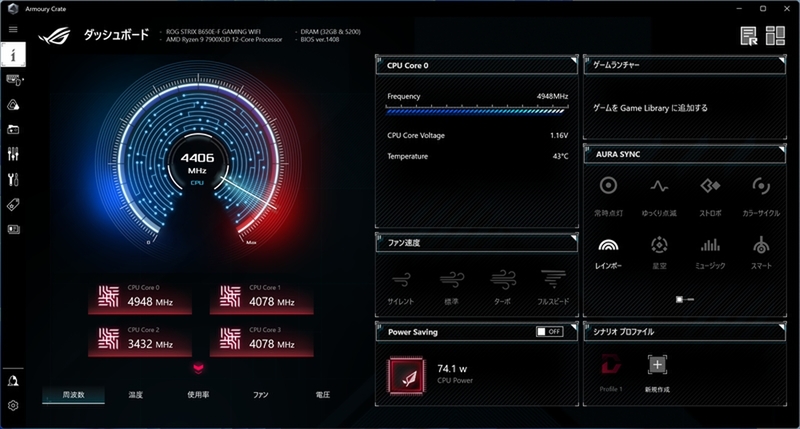Click the CPU Core 3 4078 MHz tile
Screen dimensions: 800x429
pos(262,339)
